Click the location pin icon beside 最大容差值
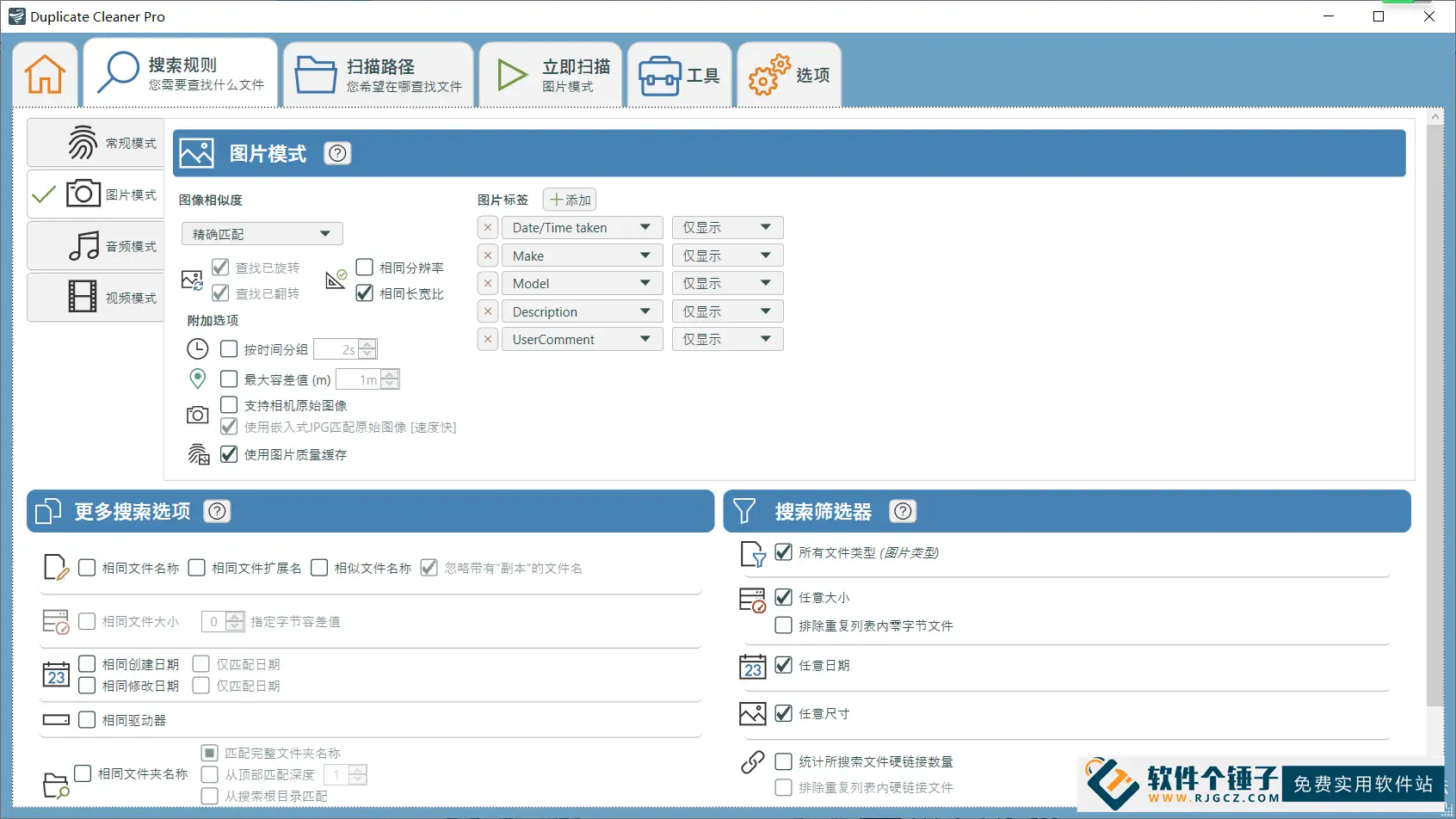Viewport: 1456px width, 819px height. (198, 379)
